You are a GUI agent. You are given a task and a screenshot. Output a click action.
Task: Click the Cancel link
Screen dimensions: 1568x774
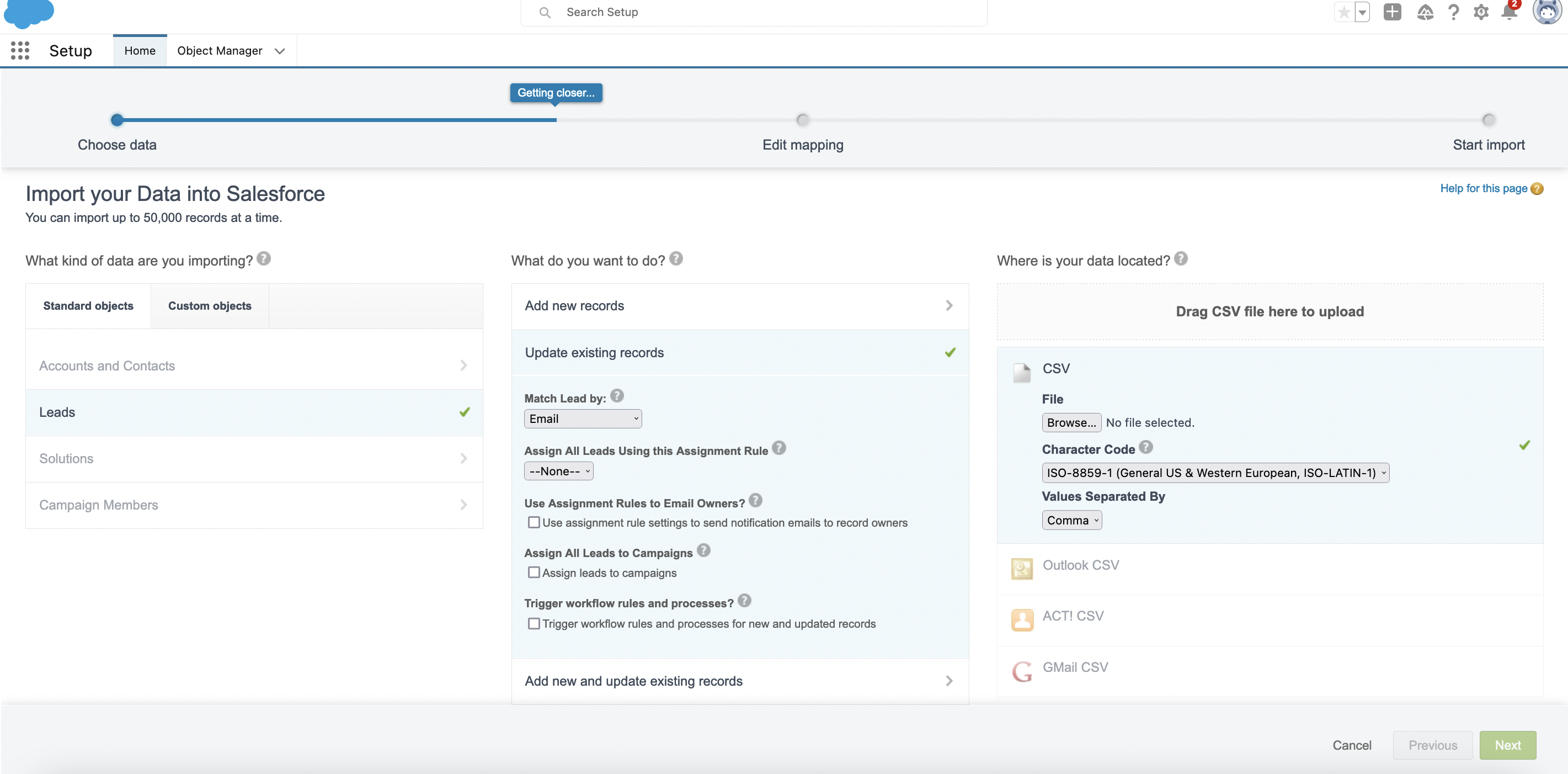point(1352,745)
